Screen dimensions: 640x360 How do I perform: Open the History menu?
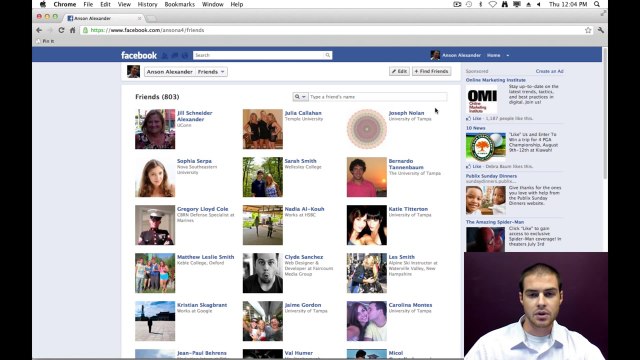[x=147, y=4]
